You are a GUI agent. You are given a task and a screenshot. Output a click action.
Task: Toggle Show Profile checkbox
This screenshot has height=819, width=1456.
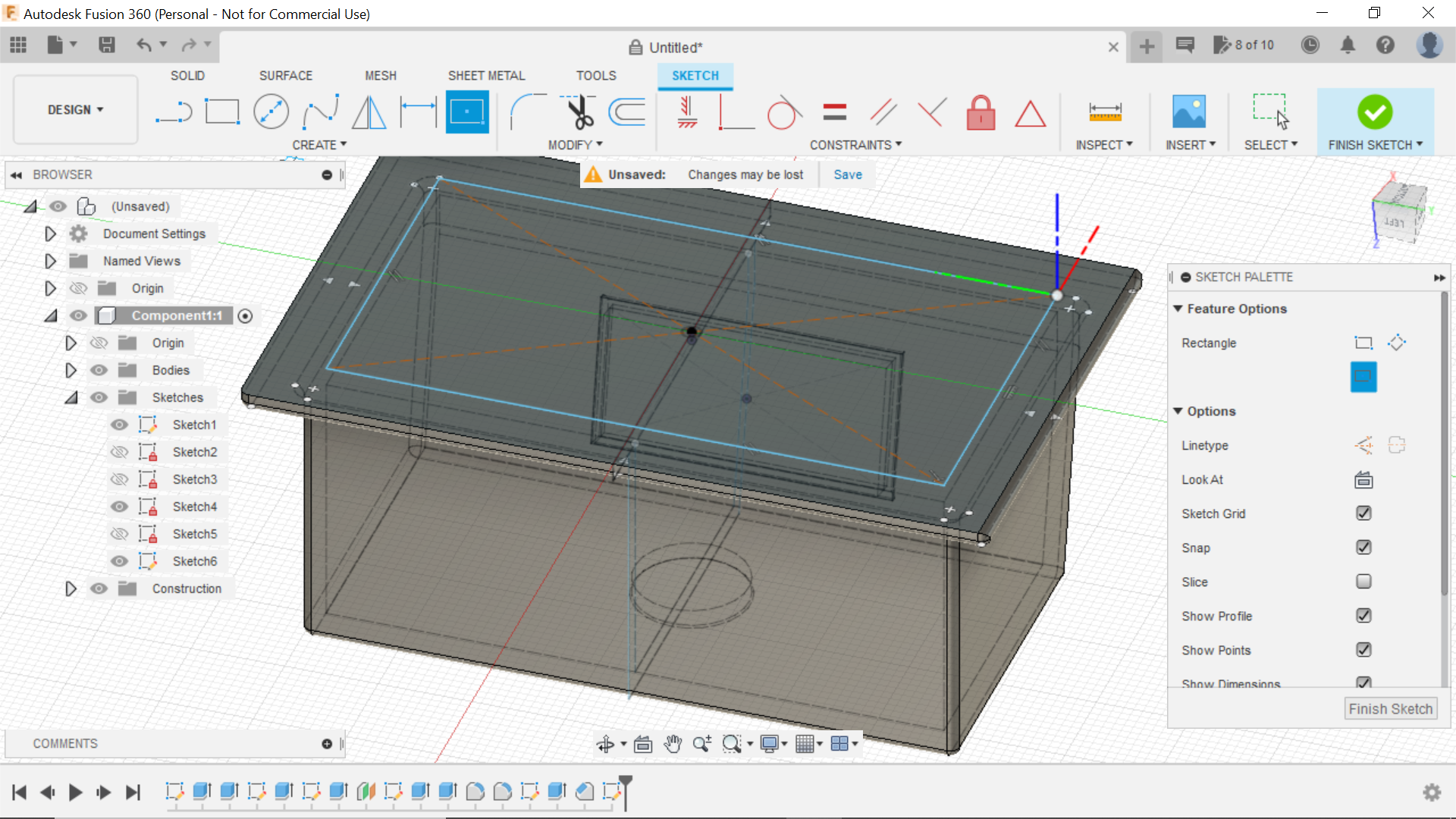click(x=1363, y=615)
